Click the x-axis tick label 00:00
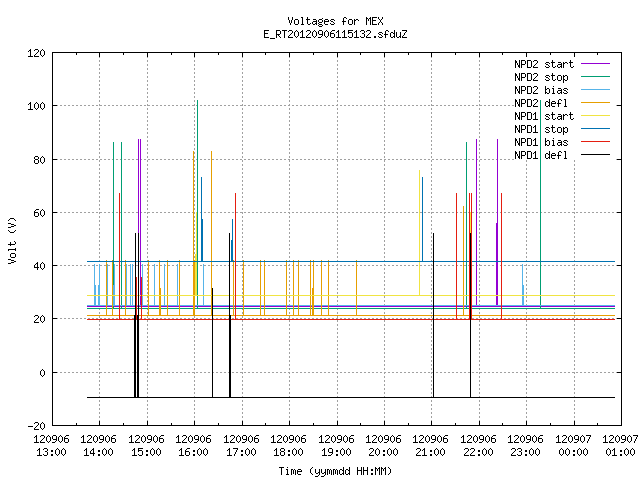The image size is (640, 480). pos(573,453)
